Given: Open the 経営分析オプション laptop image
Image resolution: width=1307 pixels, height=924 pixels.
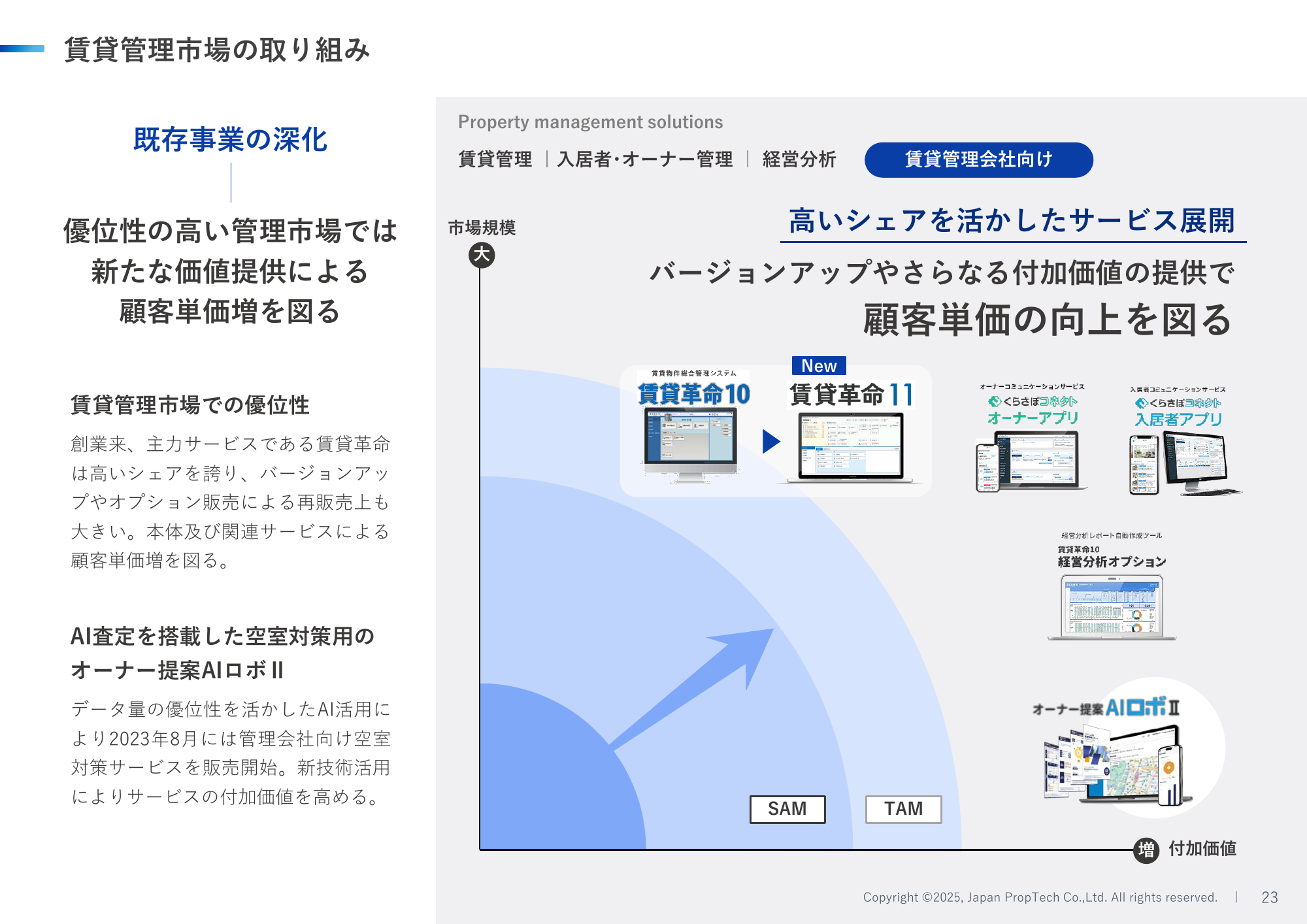Looking at the screenshot, I should click(1112, 608).
